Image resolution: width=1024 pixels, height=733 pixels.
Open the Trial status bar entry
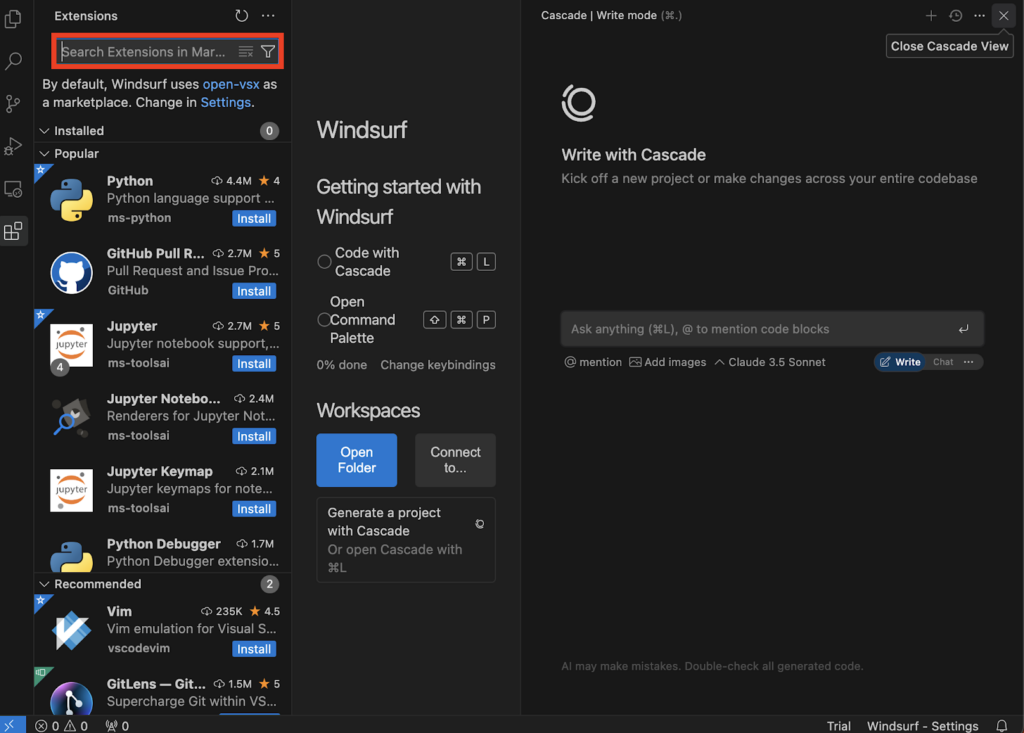(x=839, y=726)
